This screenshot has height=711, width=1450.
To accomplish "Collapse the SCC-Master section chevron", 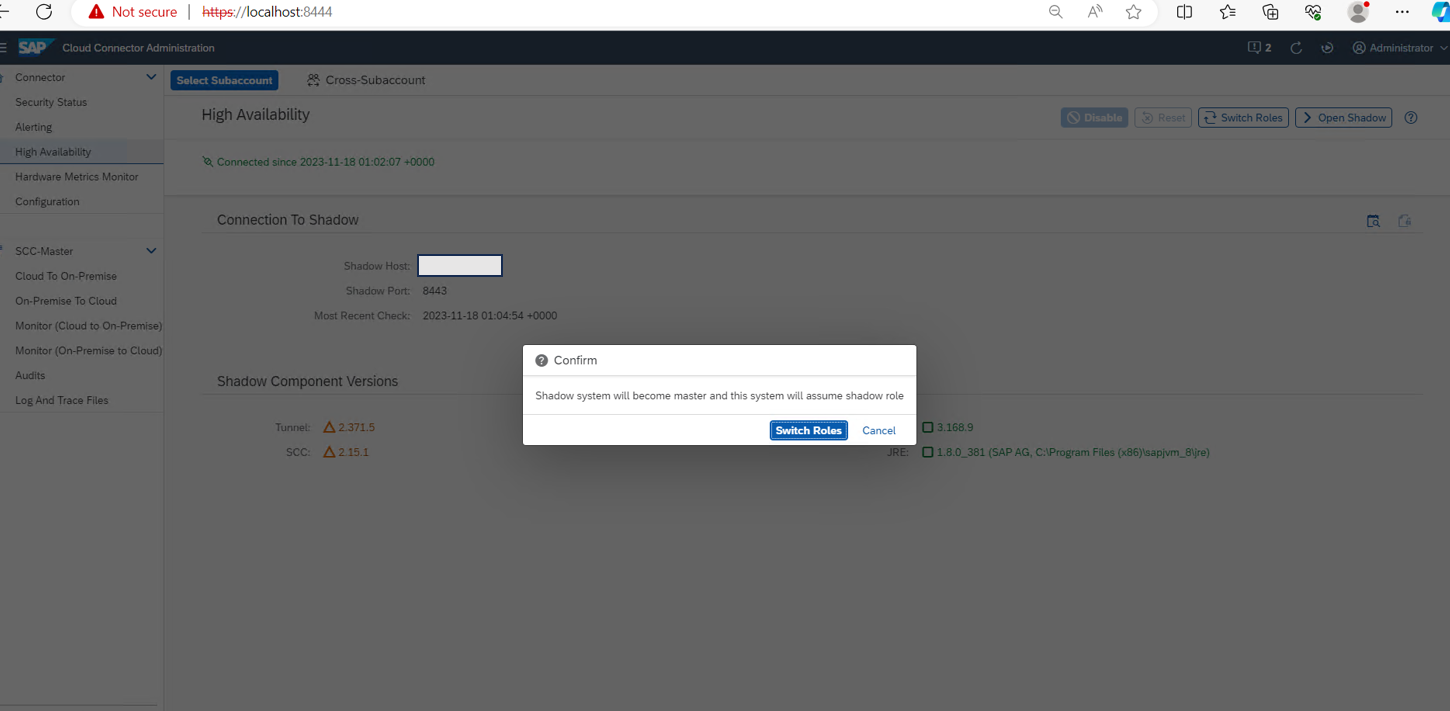I will [151, 251].
